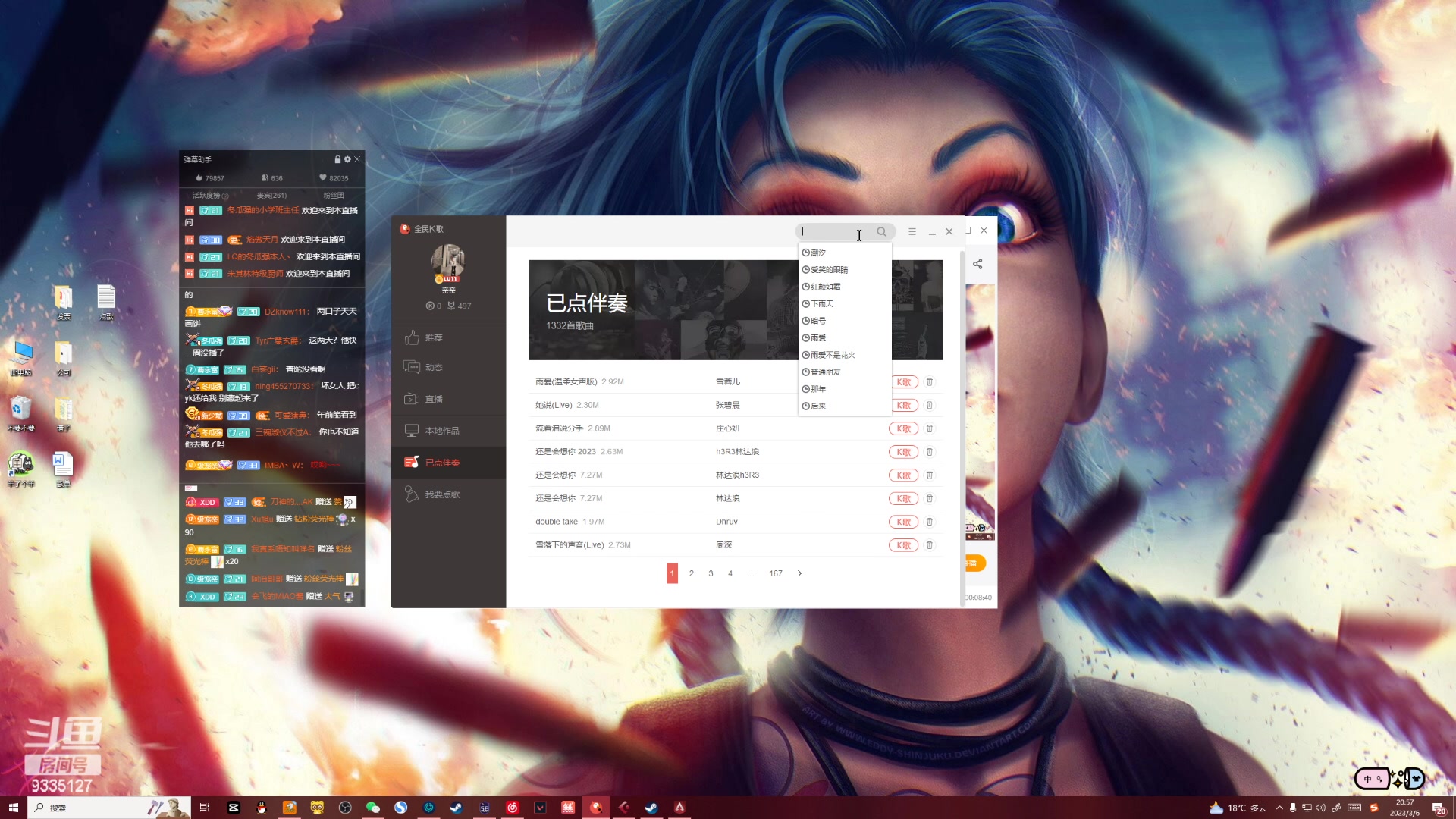This screenshot has height=819, width=1456.
Task: Open settings gear in 弹幕助手 window
Action: pyautogui.click(x=347, y=159)
